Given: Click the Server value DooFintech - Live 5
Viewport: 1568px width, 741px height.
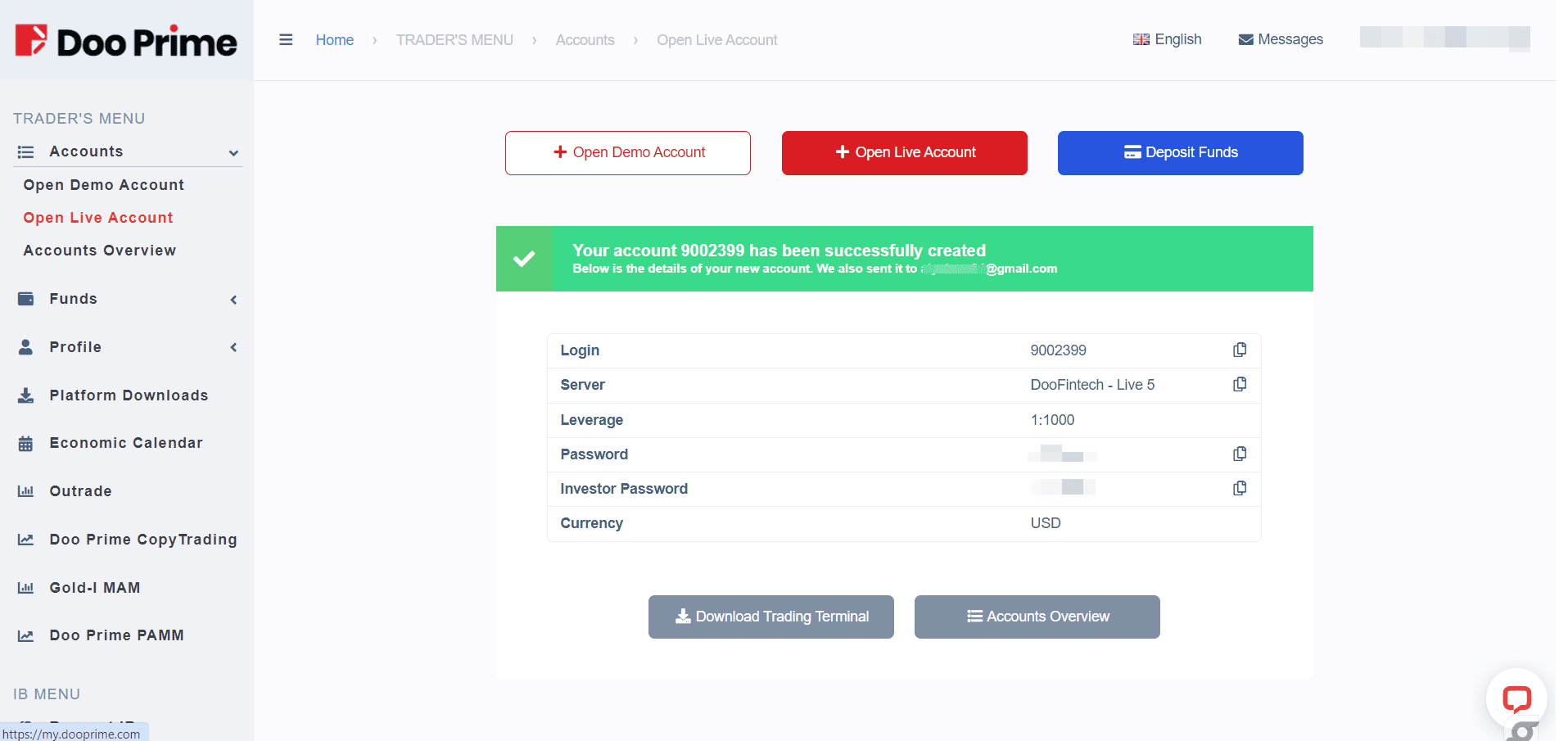Looking at the screenshot, I should [x=1092, y=385].
